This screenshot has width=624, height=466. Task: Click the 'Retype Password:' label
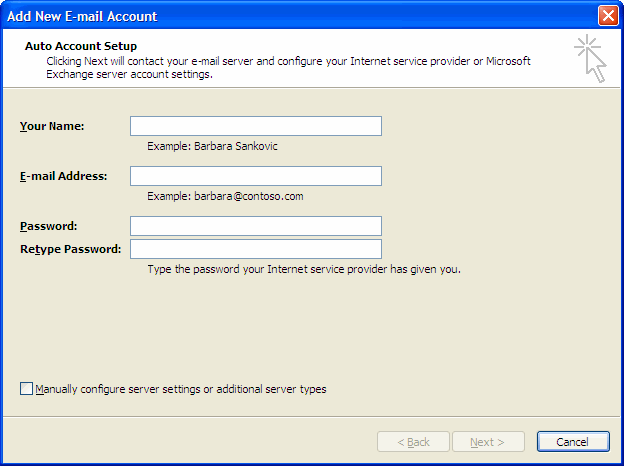click(x=70, y=249)
